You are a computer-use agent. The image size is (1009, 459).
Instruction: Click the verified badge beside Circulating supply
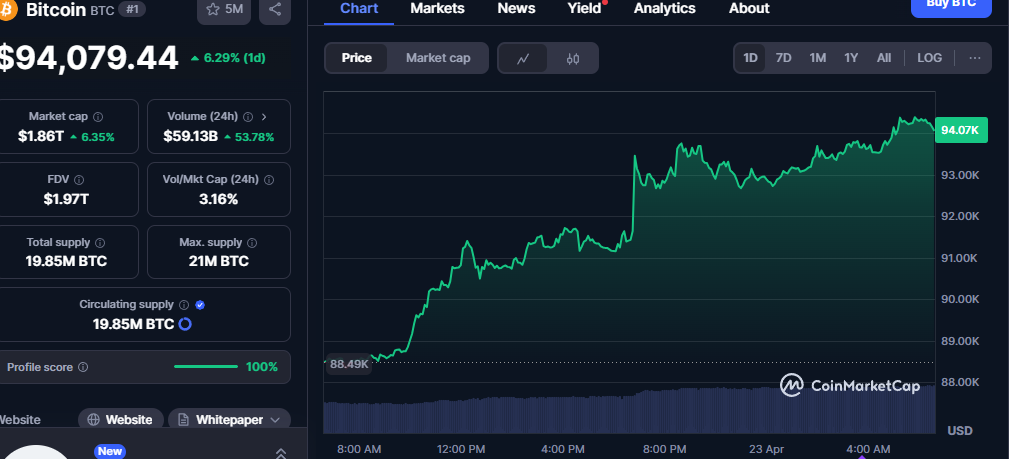point(200,305)
